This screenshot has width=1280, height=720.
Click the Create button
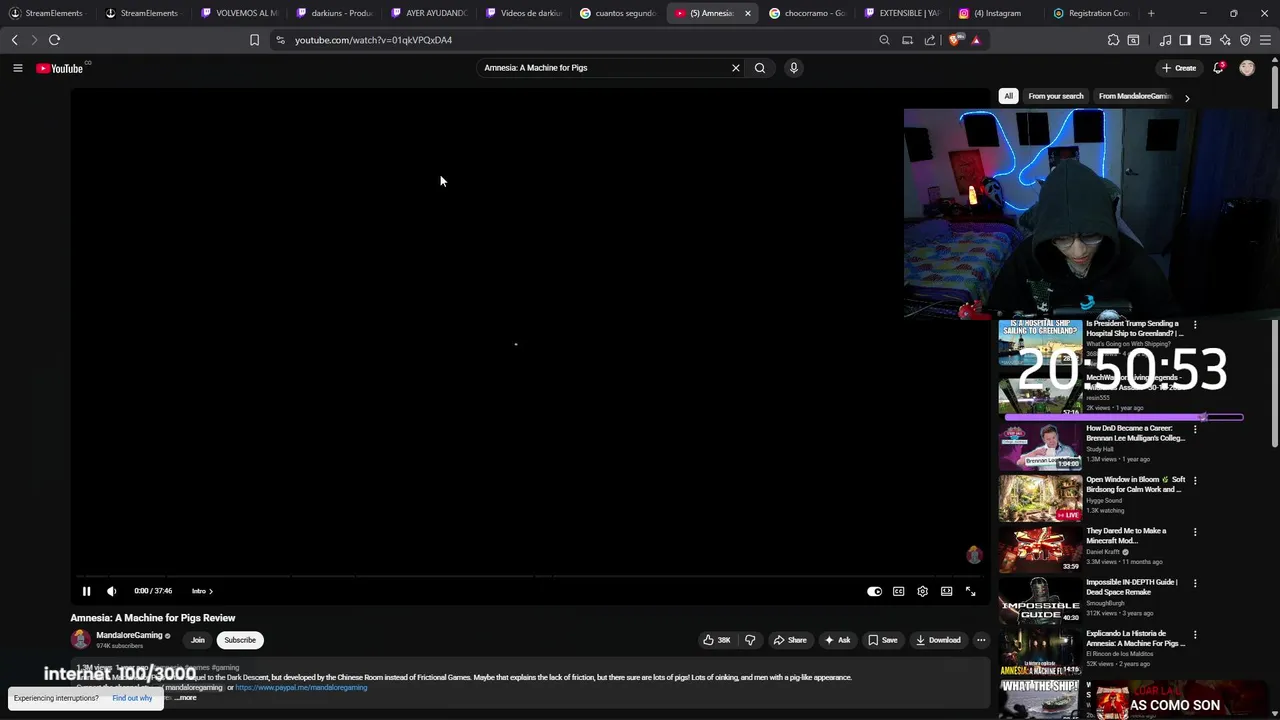tap(1179, 68)
